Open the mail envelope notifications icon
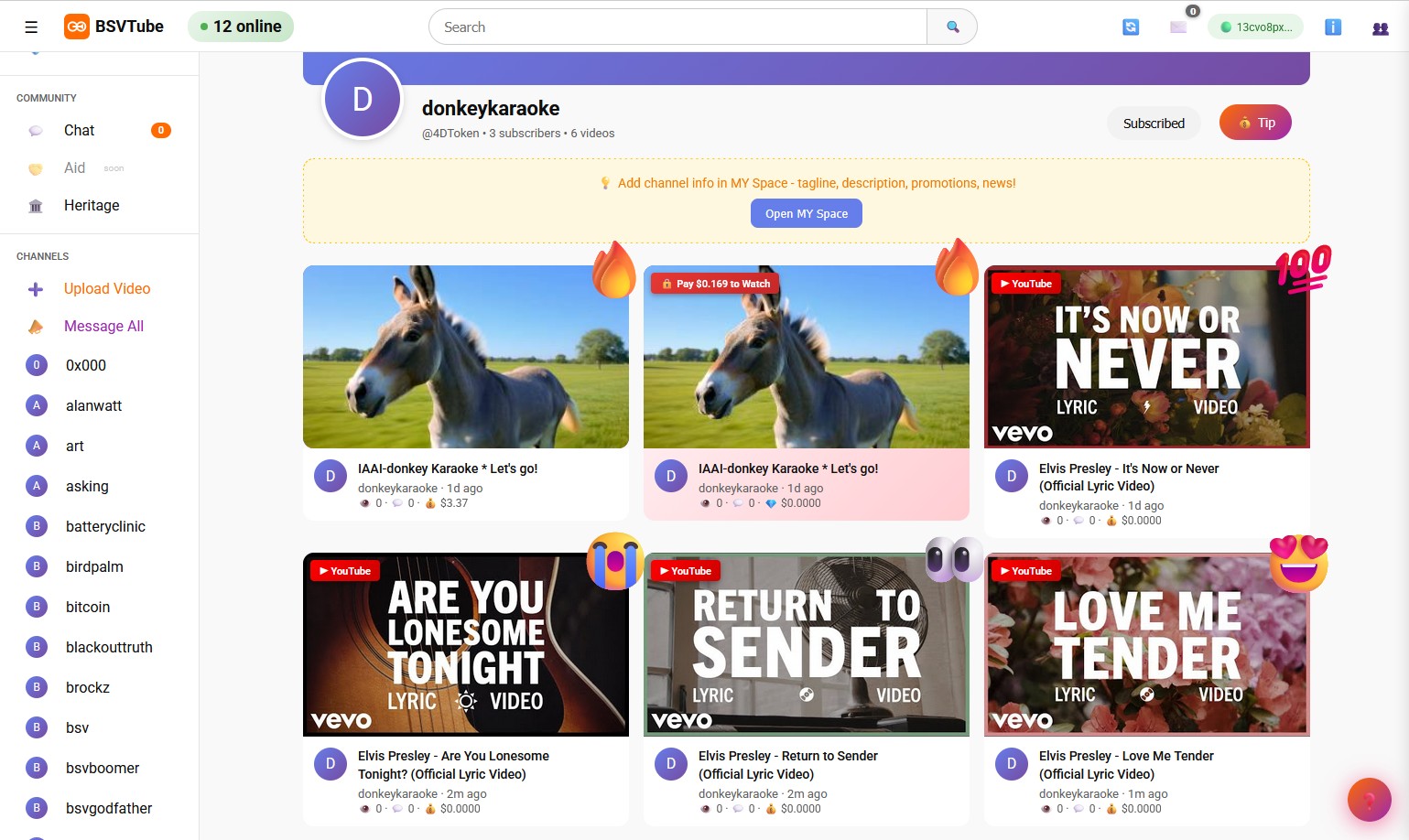1409x840 pixels. point(1178,27)
